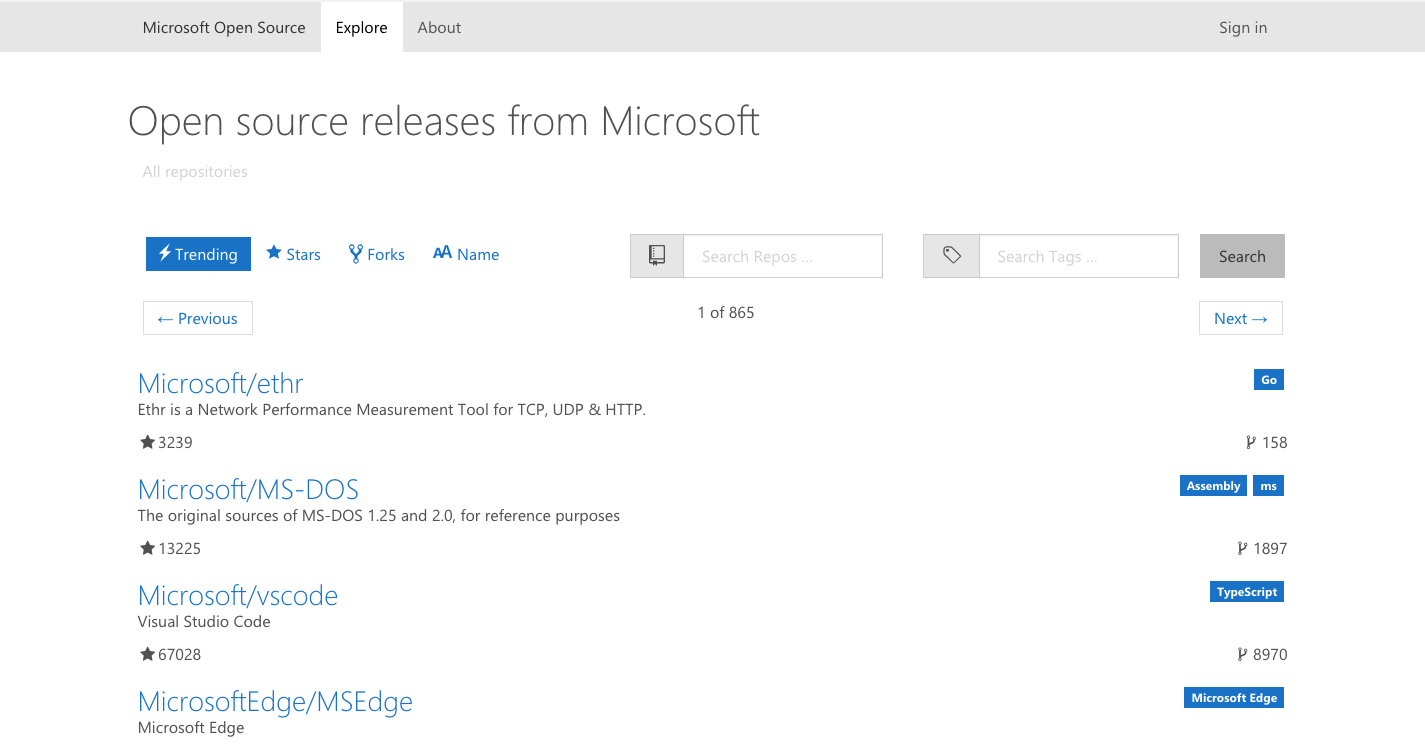Sort repositories by Trending
This screenshot has width=1425, height=752.
(197, 254)
